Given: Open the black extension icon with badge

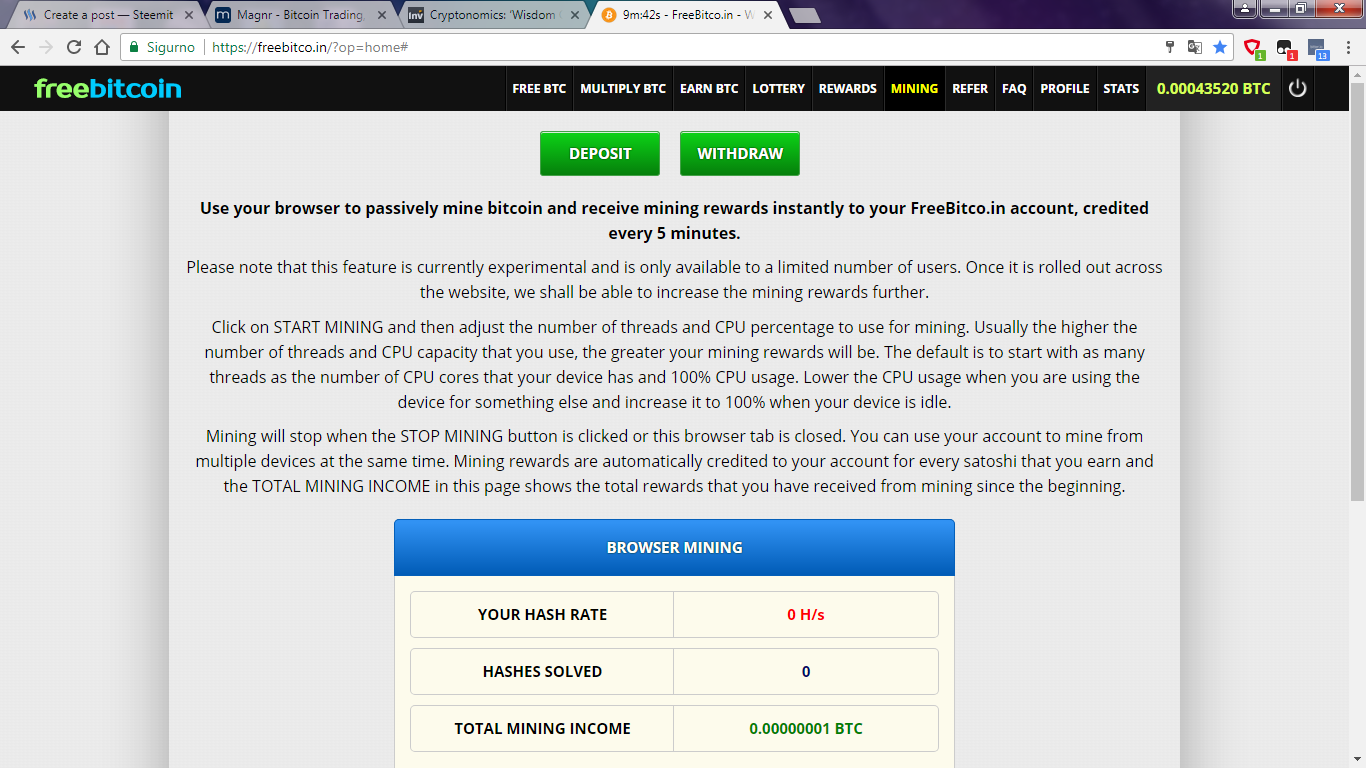Looking at the screenshot, I should pos(1286,47).
